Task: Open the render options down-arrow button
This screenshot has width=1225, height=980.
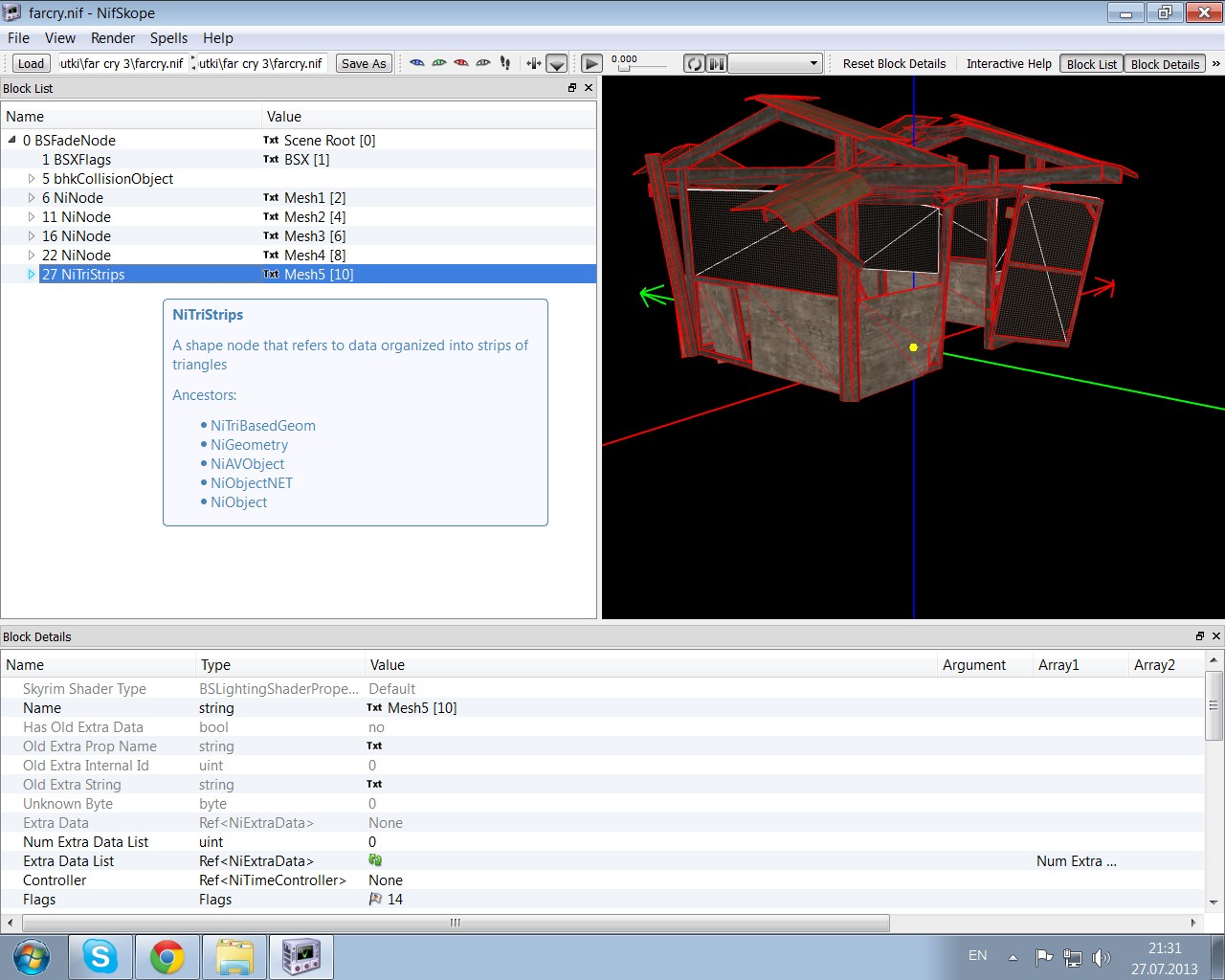Action: point(557,64)
